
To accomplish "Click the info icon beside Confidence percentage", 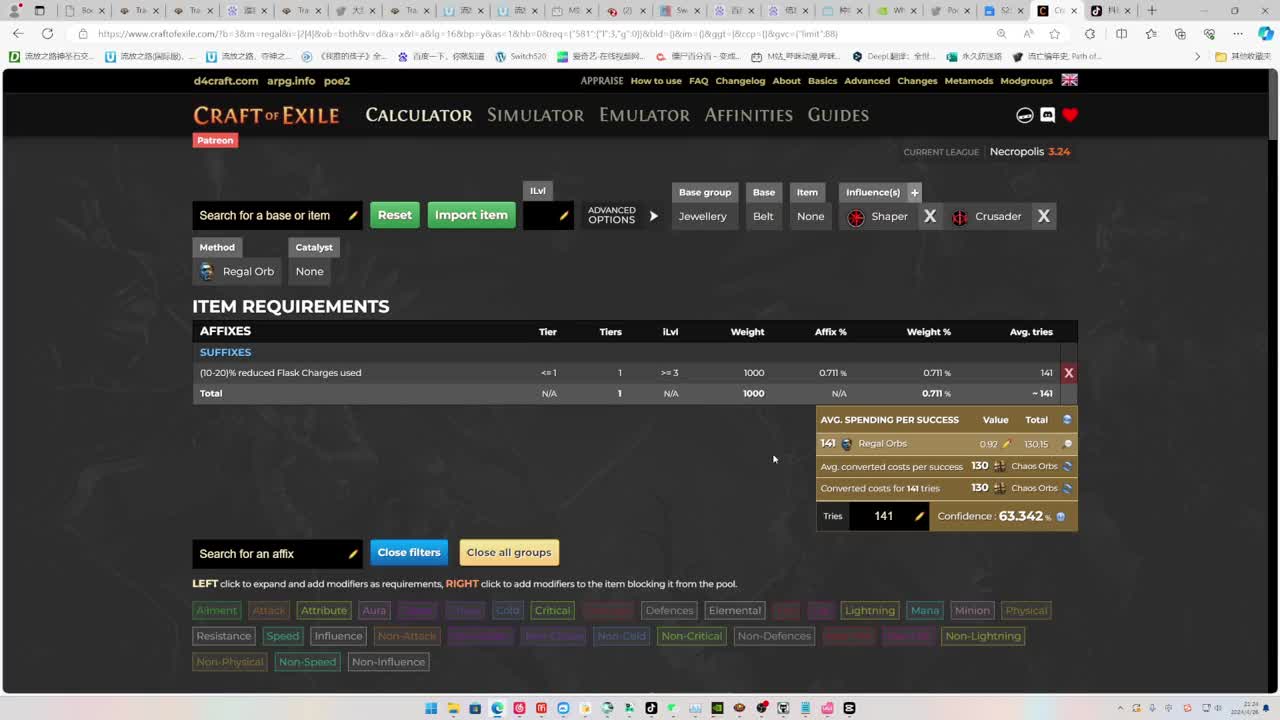I will (x=1061, y=517).
